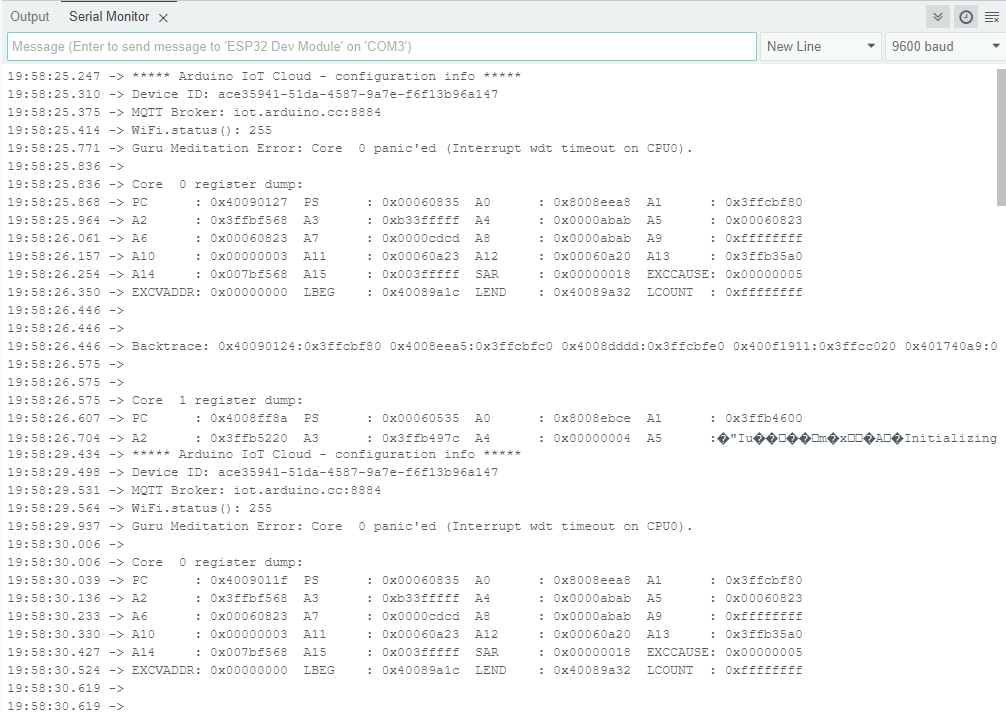Toggle timestamps with the clock icon
This screenshot has height=712, width=1006.
[965, 16]
